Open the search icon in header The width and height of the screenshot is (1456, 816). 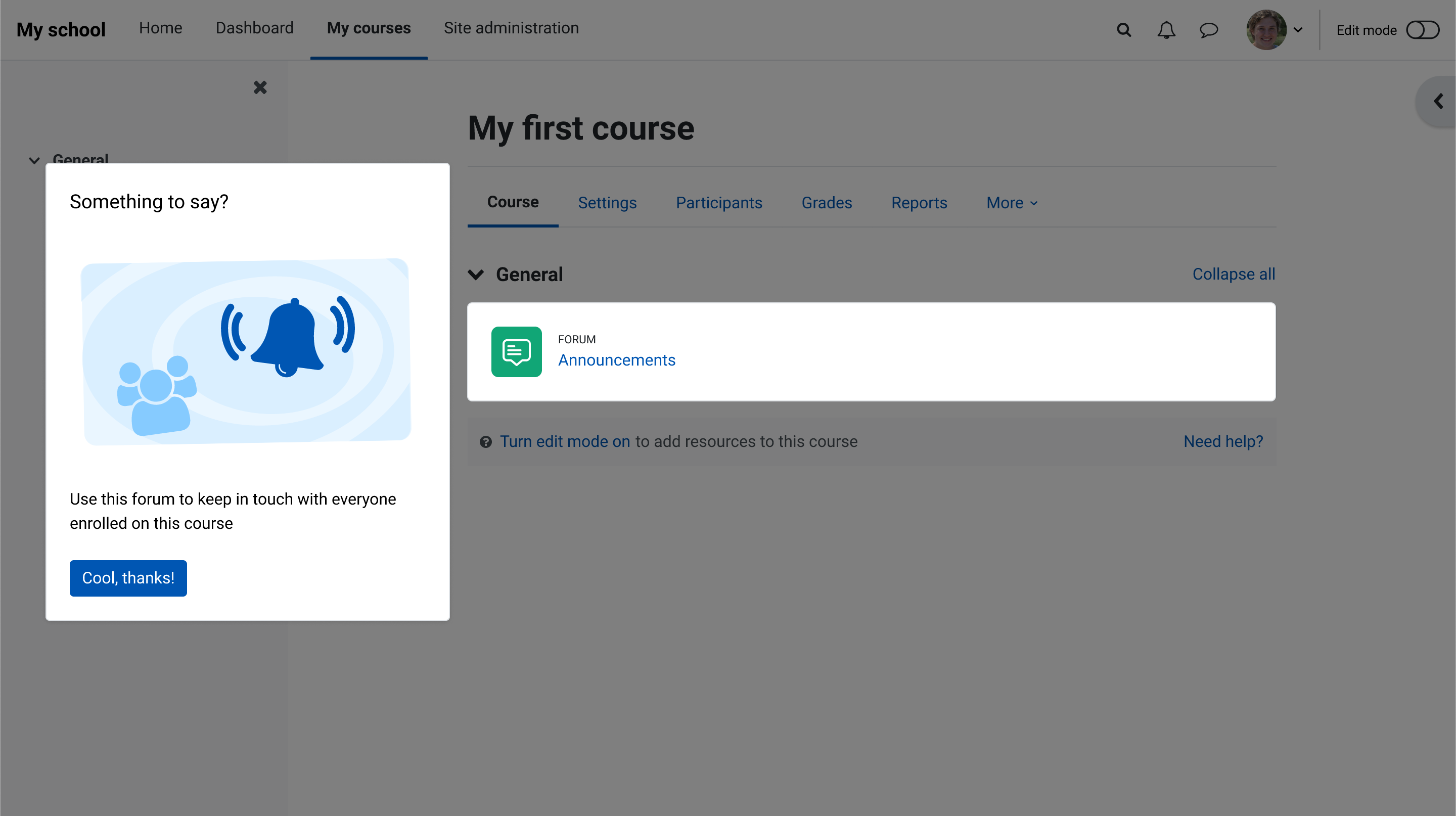[x=1124, y=30]
